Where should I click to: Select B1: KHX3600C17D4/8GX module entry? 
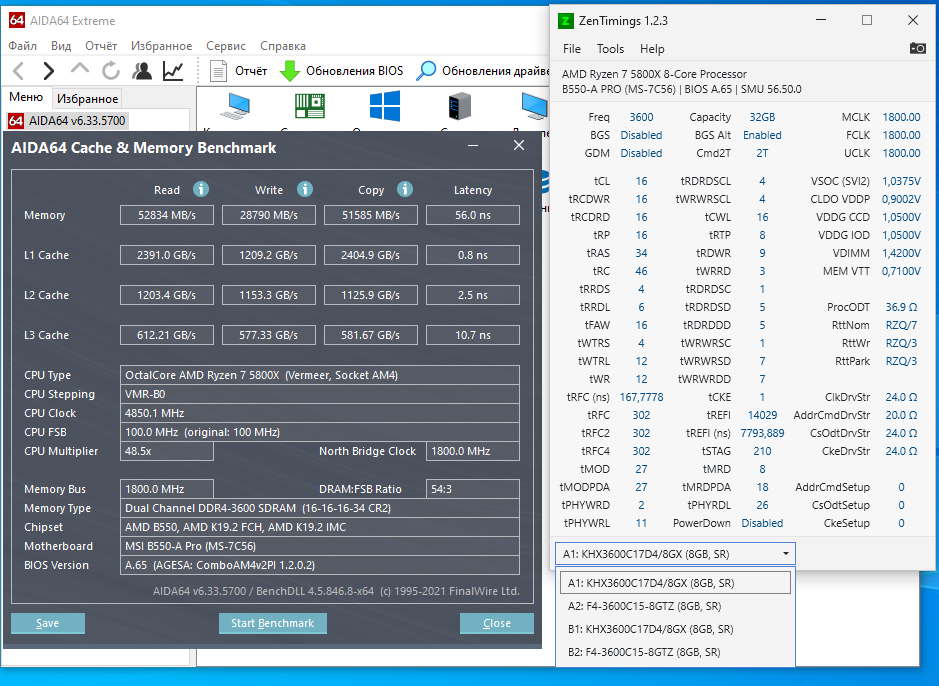675,629
